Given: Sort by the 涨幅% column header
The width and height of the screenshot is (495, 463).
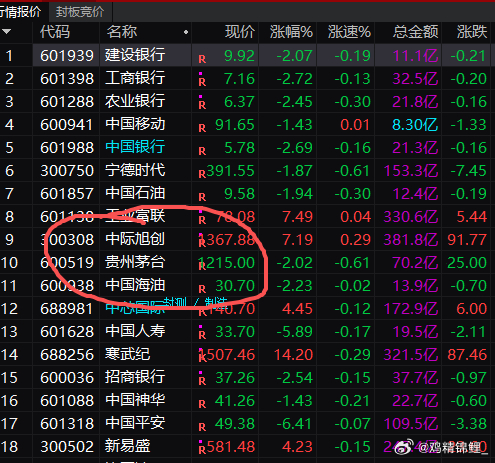Looking at the screenshot, I should (x=291, y=32).
